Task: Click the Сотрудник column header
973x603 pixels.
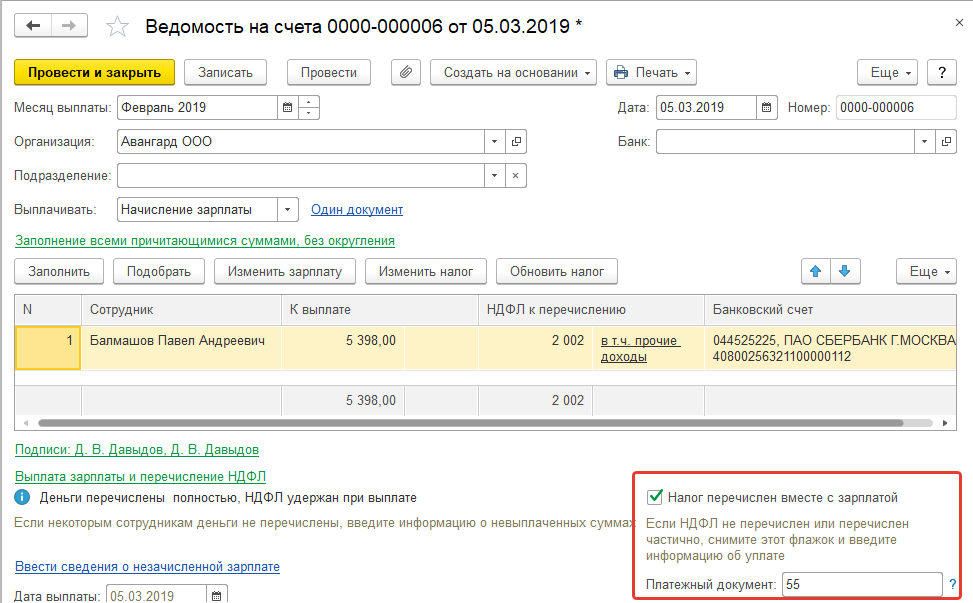Action: pyautogui.click(x=181, y=310)
